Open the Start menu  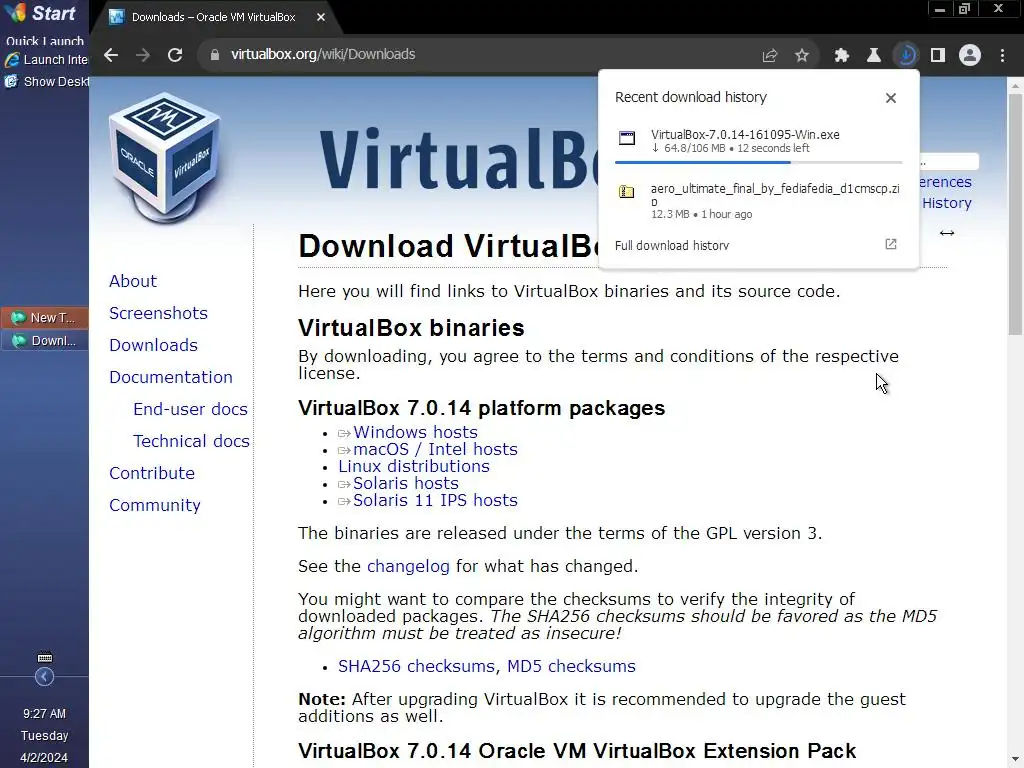pyautogui.click(x=43, y=13)
